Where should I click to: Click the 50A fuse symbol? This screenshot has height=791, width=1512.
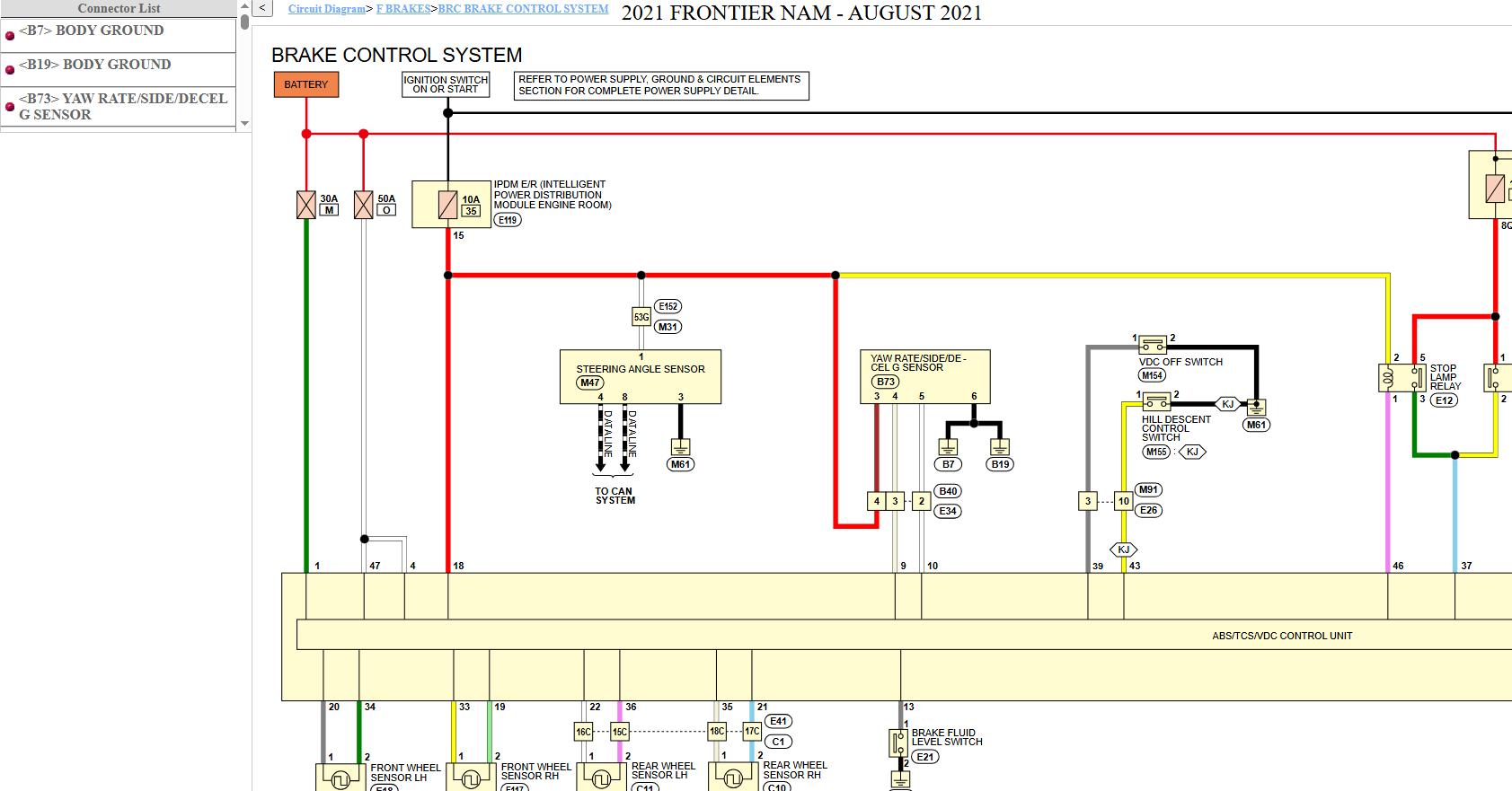[x=363, y=206]
